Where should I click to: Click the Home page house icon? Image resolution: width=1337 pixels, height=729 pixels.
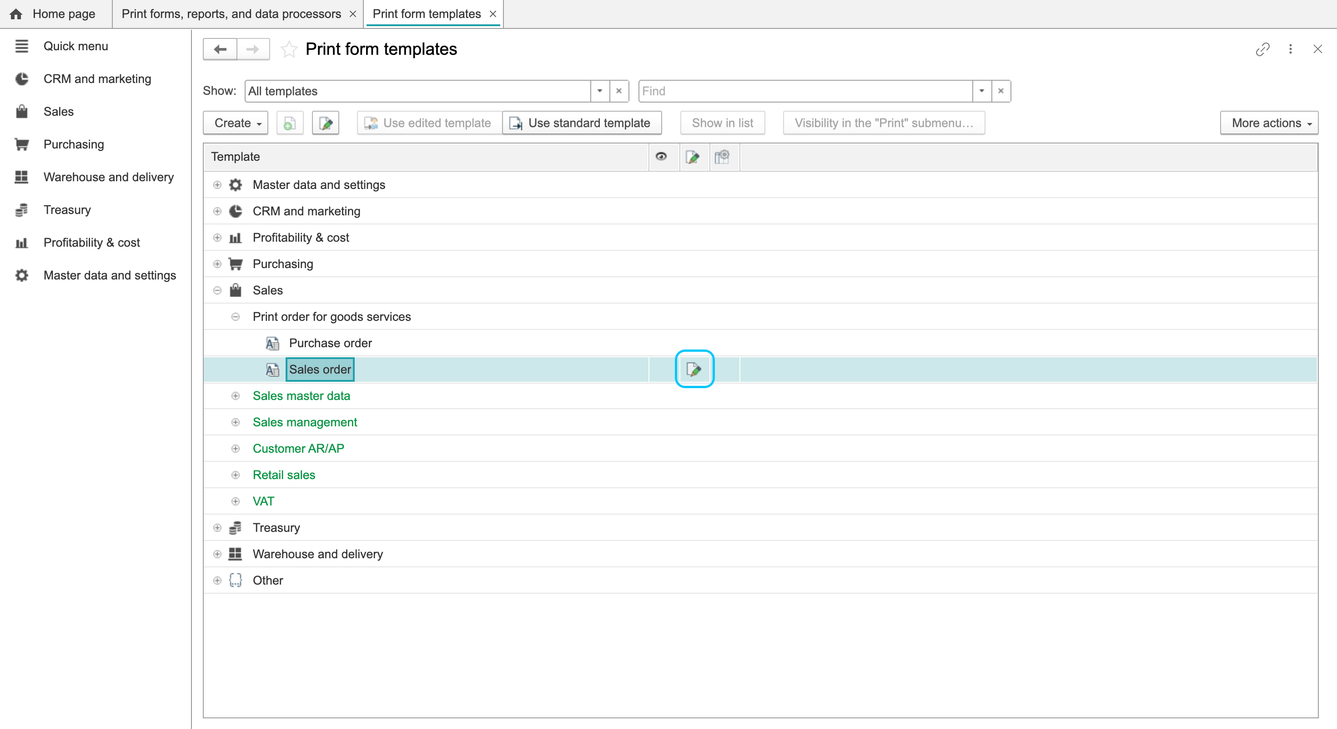coord(16,14)
